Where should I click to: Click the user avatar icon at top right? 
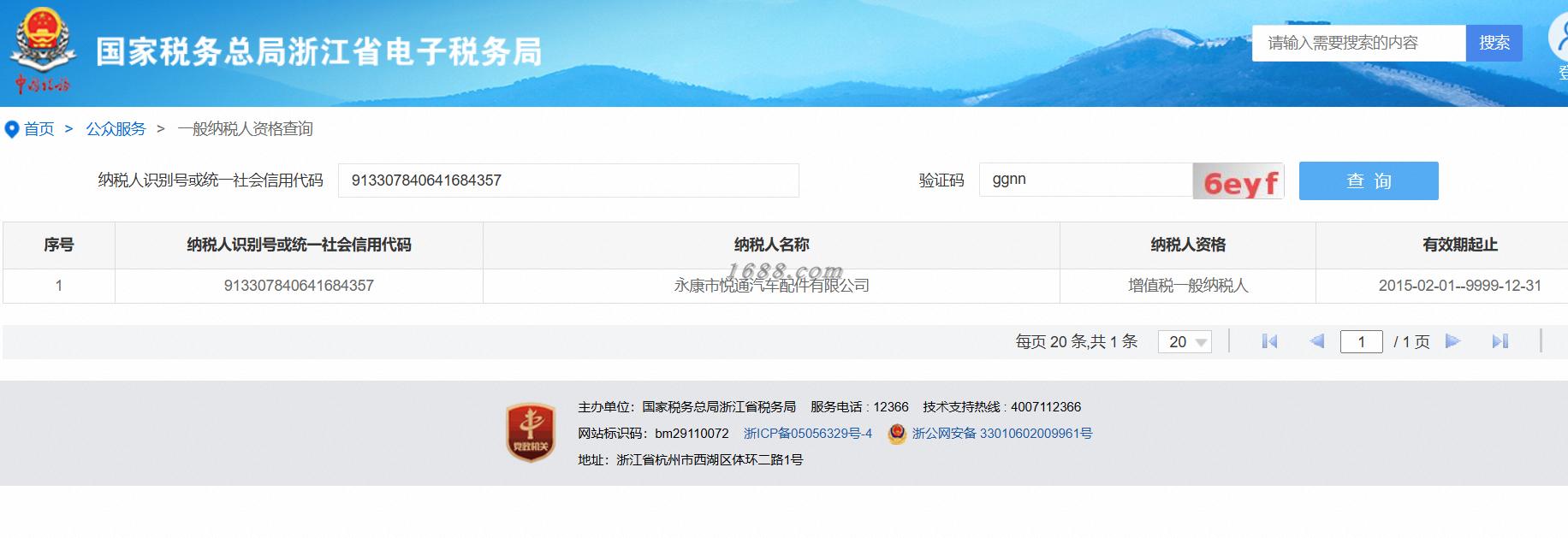pyautogui.click(x=1559, y=38)
